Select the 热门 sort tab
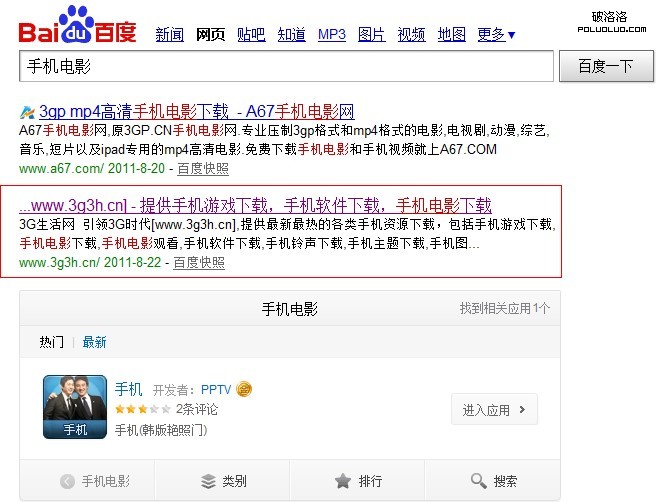This screenshot has height=502, width=657. 52,342
